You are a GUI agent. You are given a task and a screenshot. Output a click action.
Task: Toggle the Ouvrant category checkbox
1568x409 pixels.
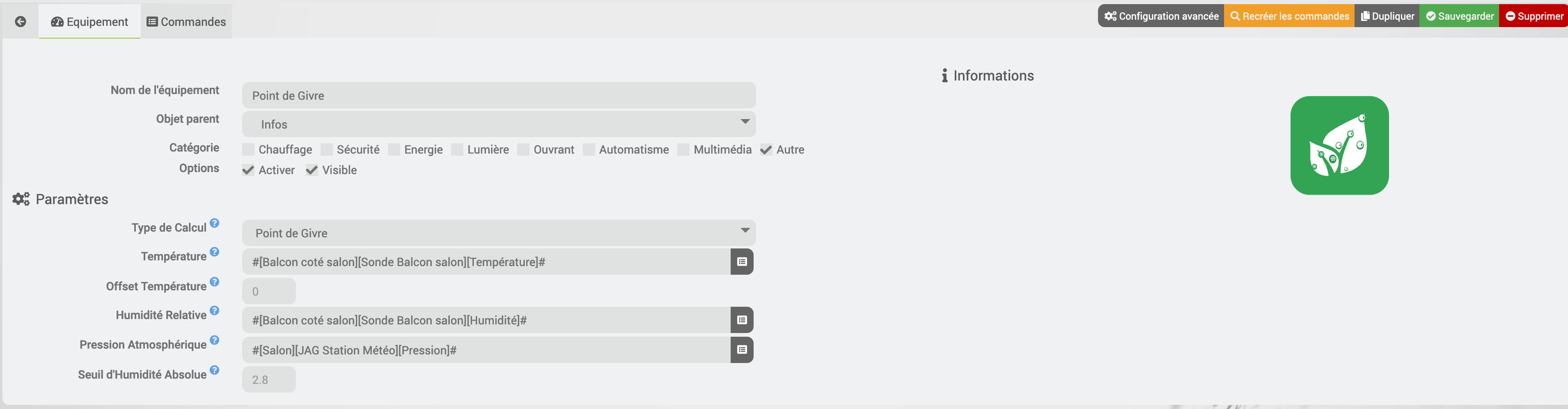523,150
